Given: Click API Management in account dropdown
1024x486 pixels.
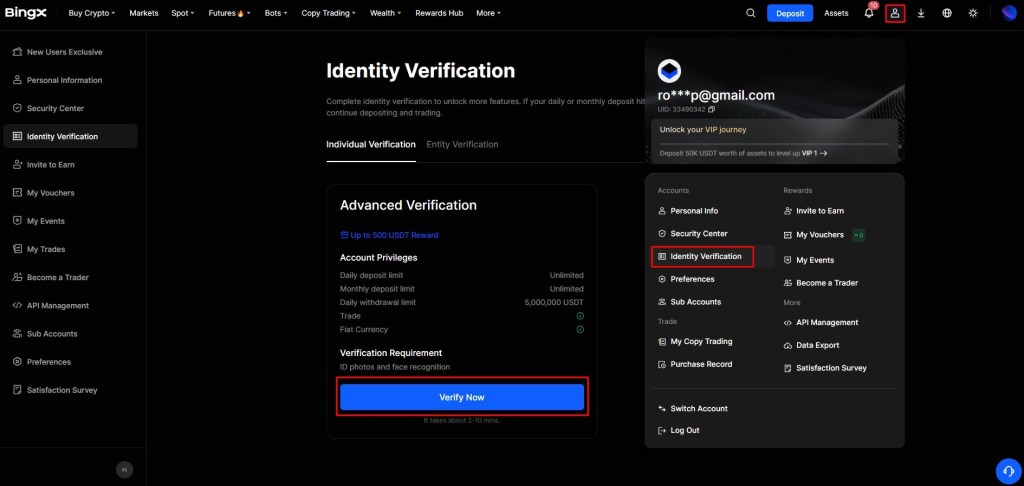Looking at the screenshot, I should click(x=821, y=322).
